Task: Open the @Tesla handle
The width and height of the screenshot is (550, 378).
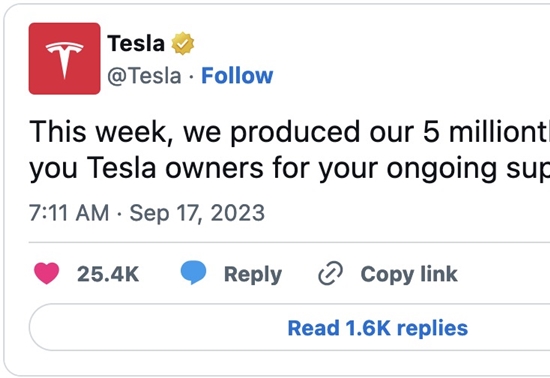Action: point(144,76)
